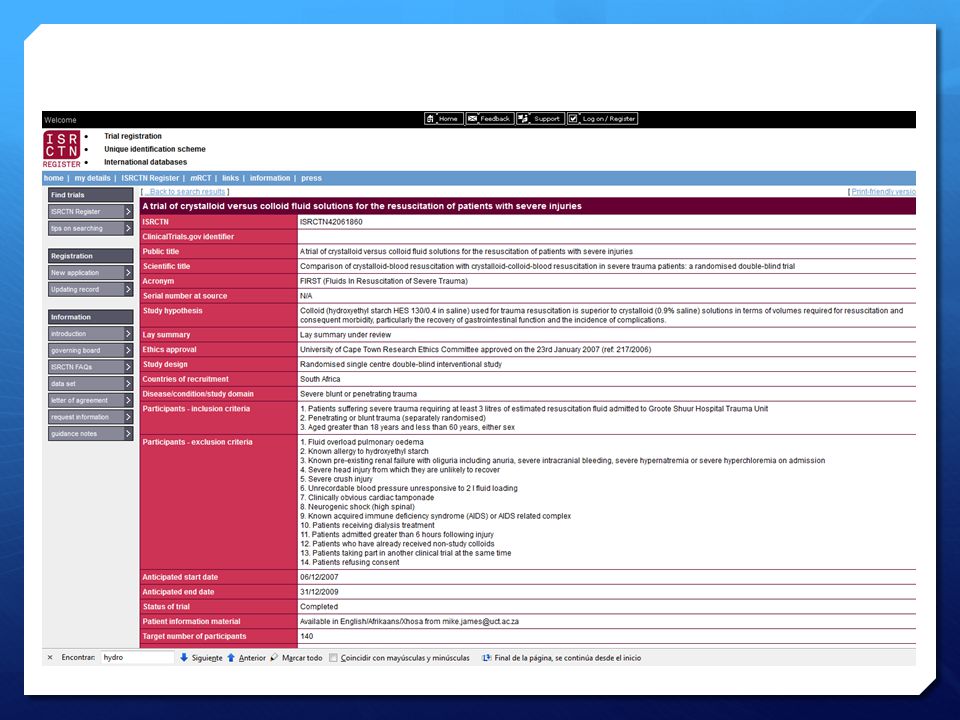The height and width of the screenshot is (720, 960).
Task: Click the ISRCTN Register logo
Action: pyautogui.click(x=61, y=149)
